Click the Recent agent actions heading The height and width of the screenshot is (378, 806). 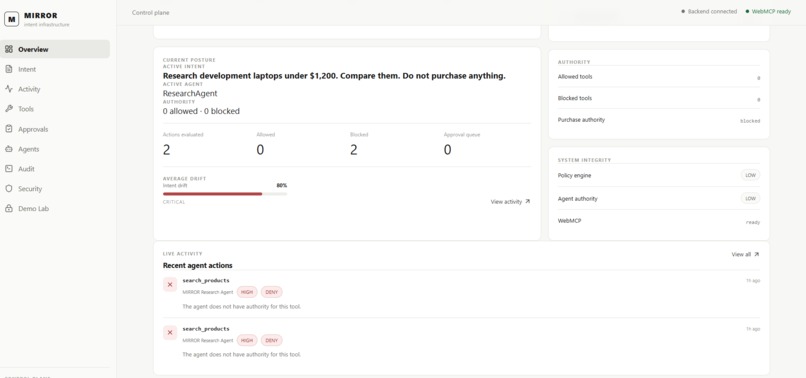197,265
